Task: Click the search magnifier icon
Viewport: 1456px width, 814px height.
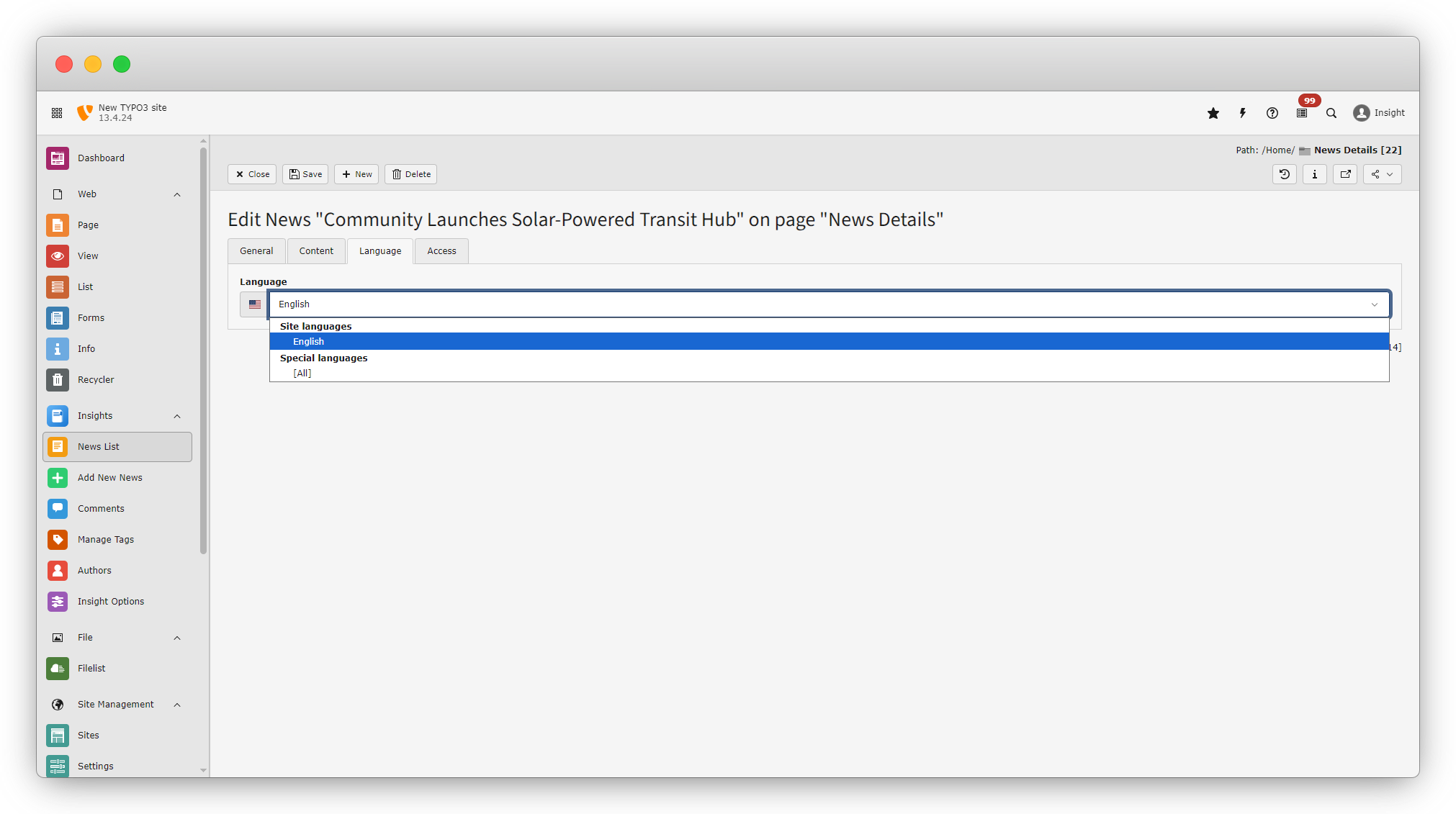Action: pyautogui.click(x=1331, y=113)
